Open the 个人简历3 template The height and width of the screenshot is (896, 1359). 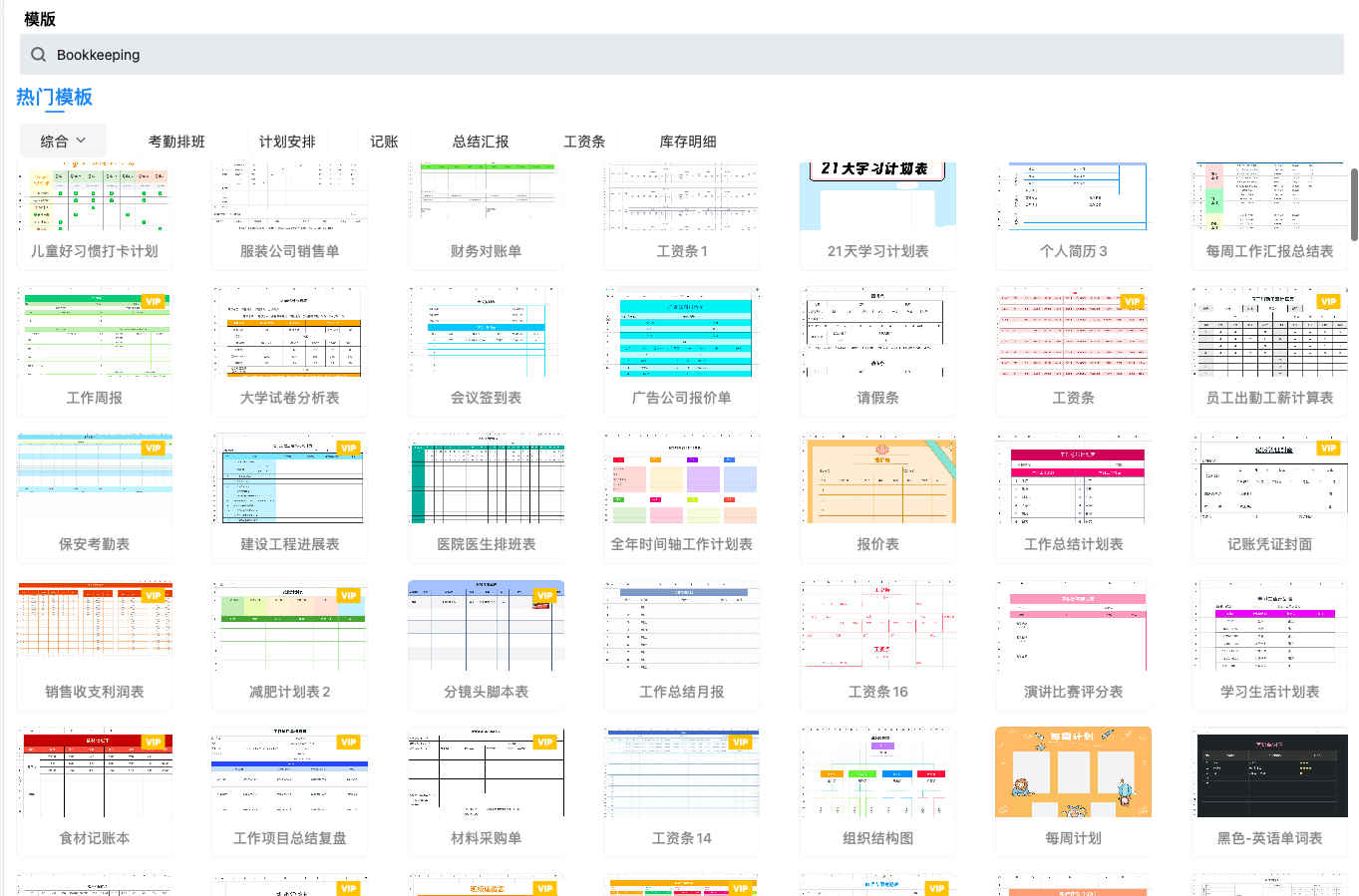click(x=1073, y=215)
